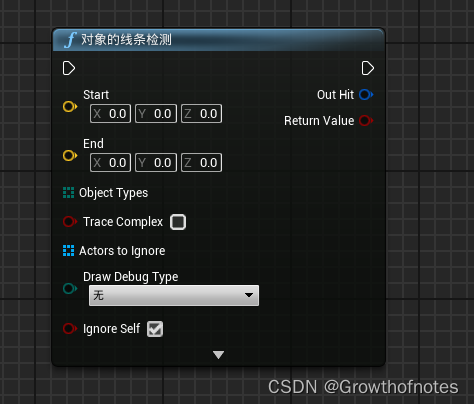Click the Object Types label
Viewport: 474px width, 404px height.
coord(113,193)
